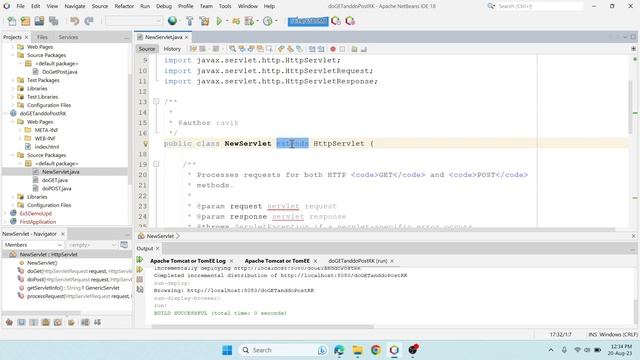Toggle Show Fields filter in Navigator
The height and width of the screenshot is (360, 640).
[x=22, y=322]
